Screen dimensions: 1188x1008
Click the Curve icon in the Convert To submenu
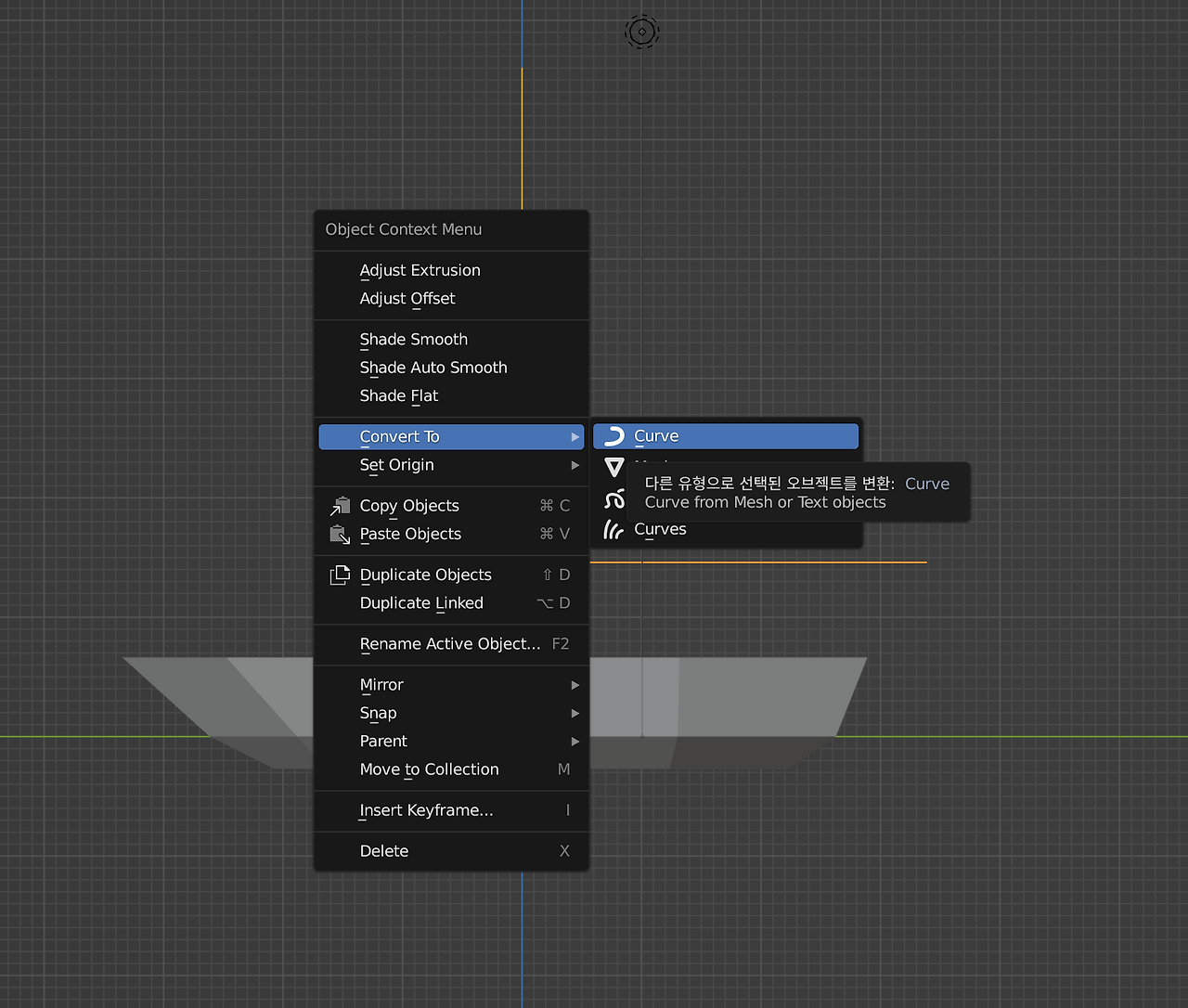[x=614, y=436]
